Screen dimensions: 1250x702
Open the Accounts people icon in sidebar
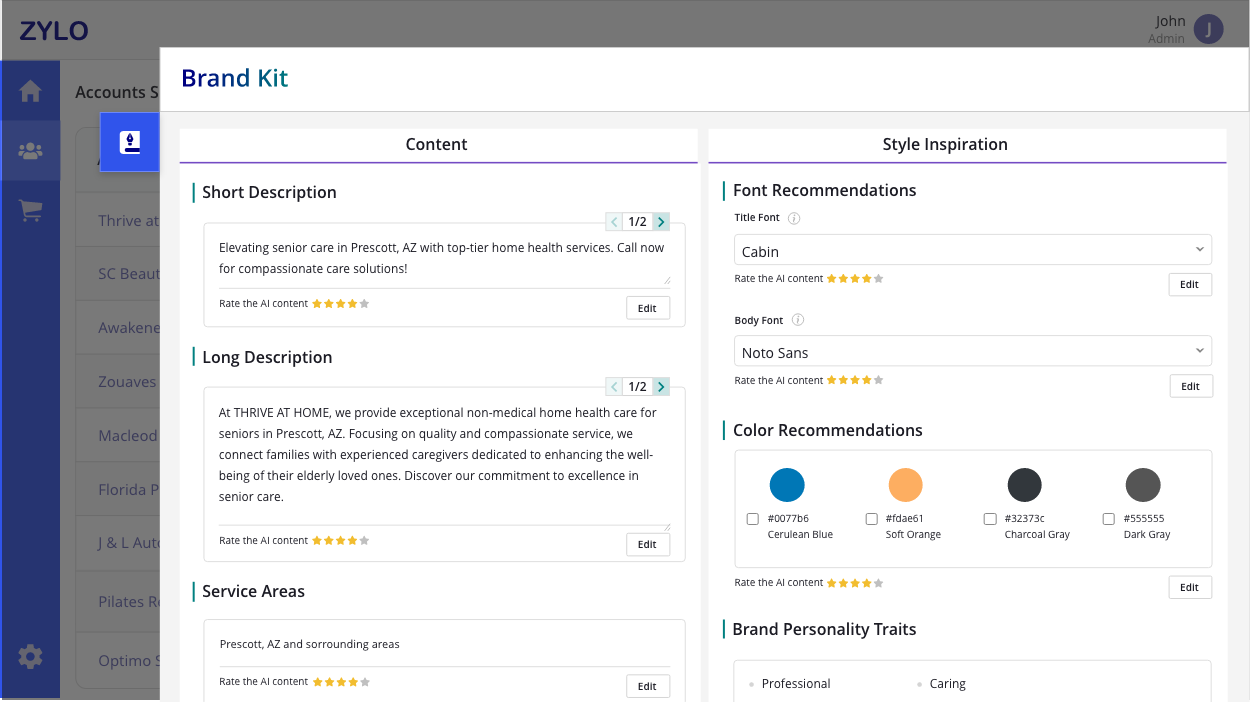[x=30, y=151]
